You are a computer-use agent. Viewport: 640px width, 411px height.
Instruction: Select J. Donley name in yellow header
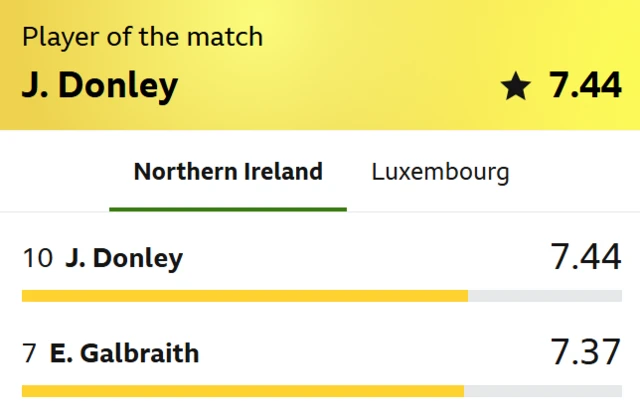99,86
